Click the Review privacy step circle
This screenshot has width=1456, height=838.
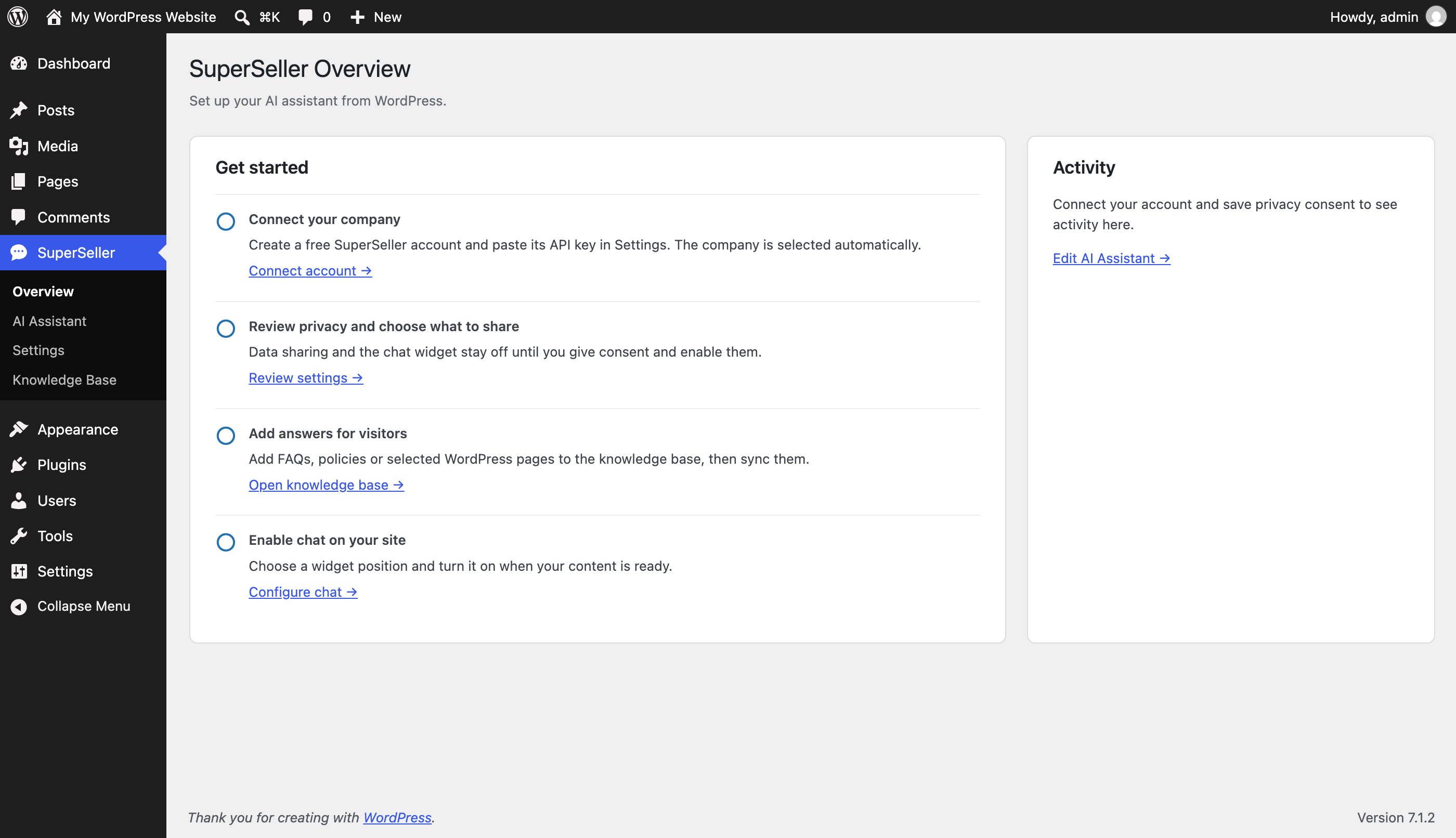click(226, 329)
